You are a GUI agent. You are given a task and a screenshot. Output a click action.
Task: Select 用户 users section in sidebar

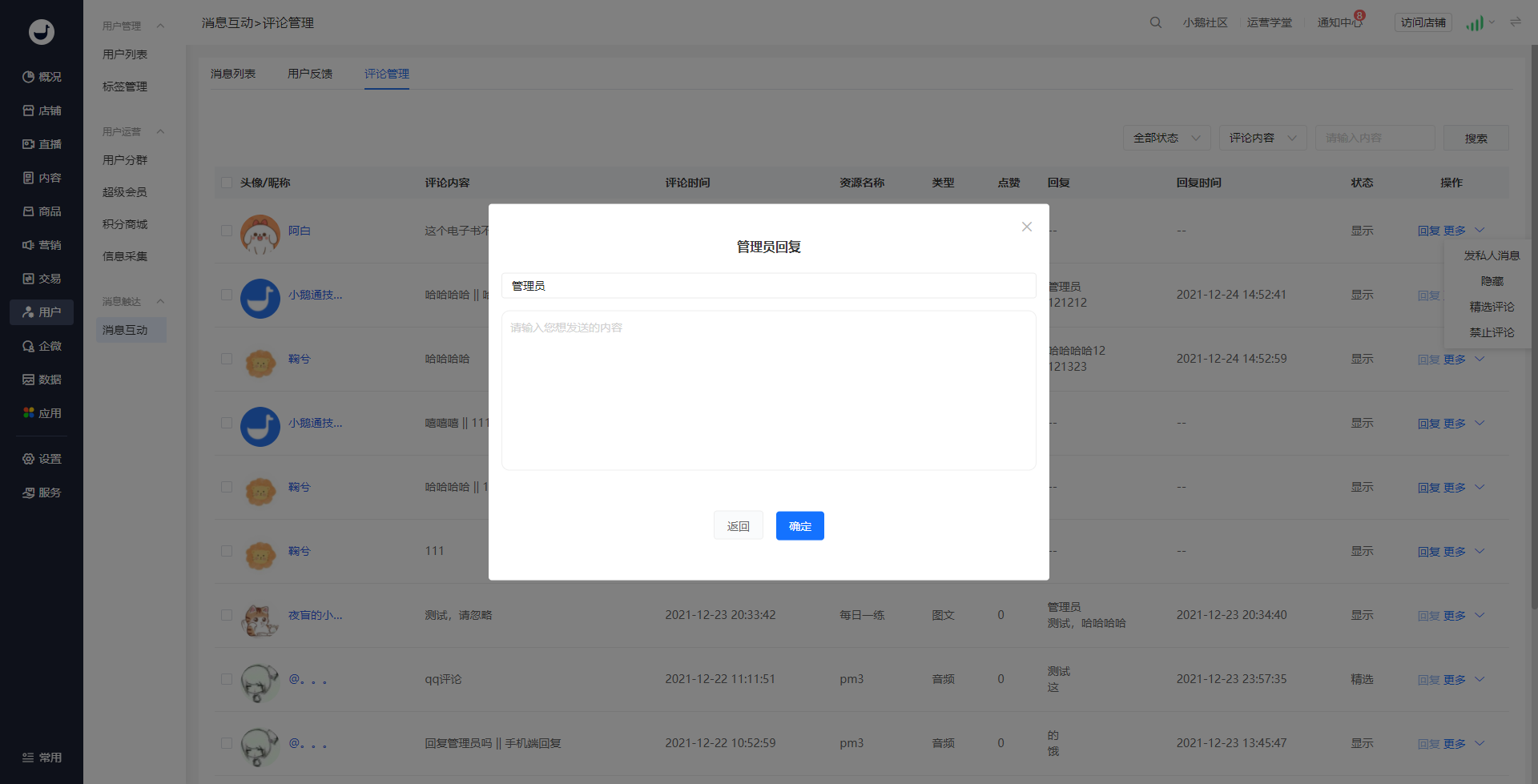42,312
